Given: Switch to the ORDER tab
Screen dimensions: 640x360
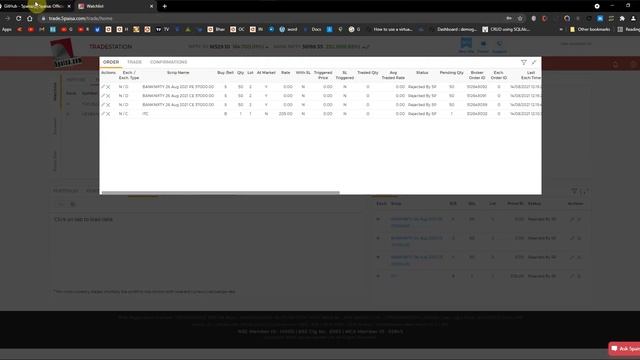Looking at the screenshot, I should coord(111,62).
